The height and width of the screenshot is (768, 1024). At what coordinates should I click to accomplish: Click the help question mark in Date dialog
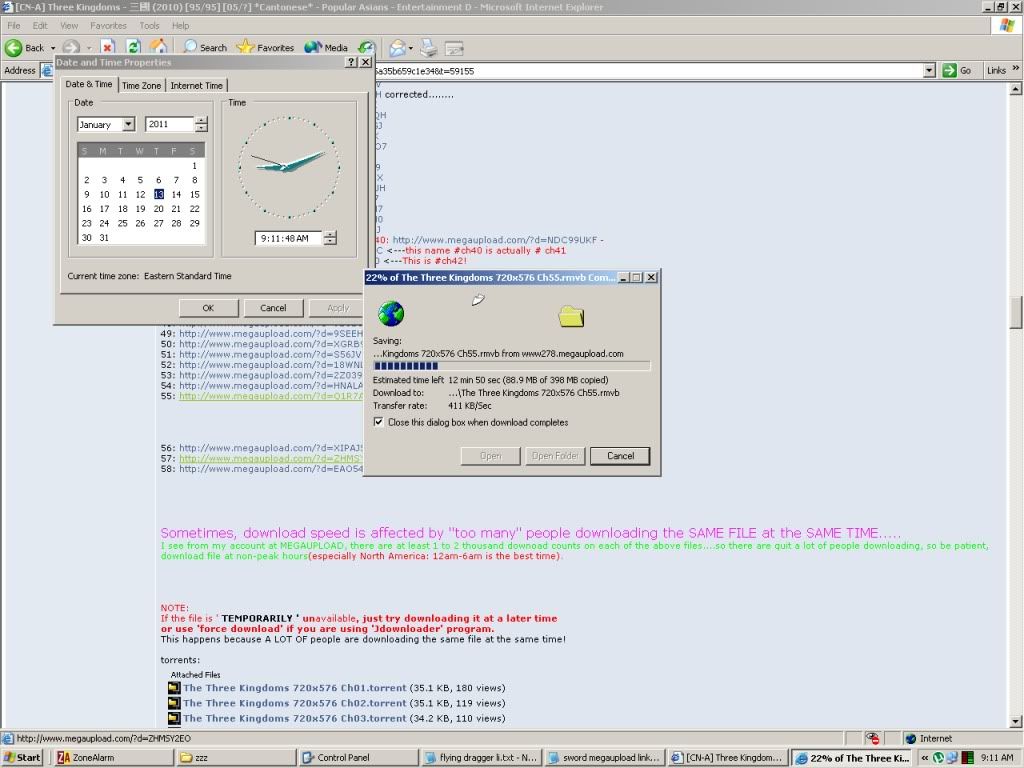351,62
